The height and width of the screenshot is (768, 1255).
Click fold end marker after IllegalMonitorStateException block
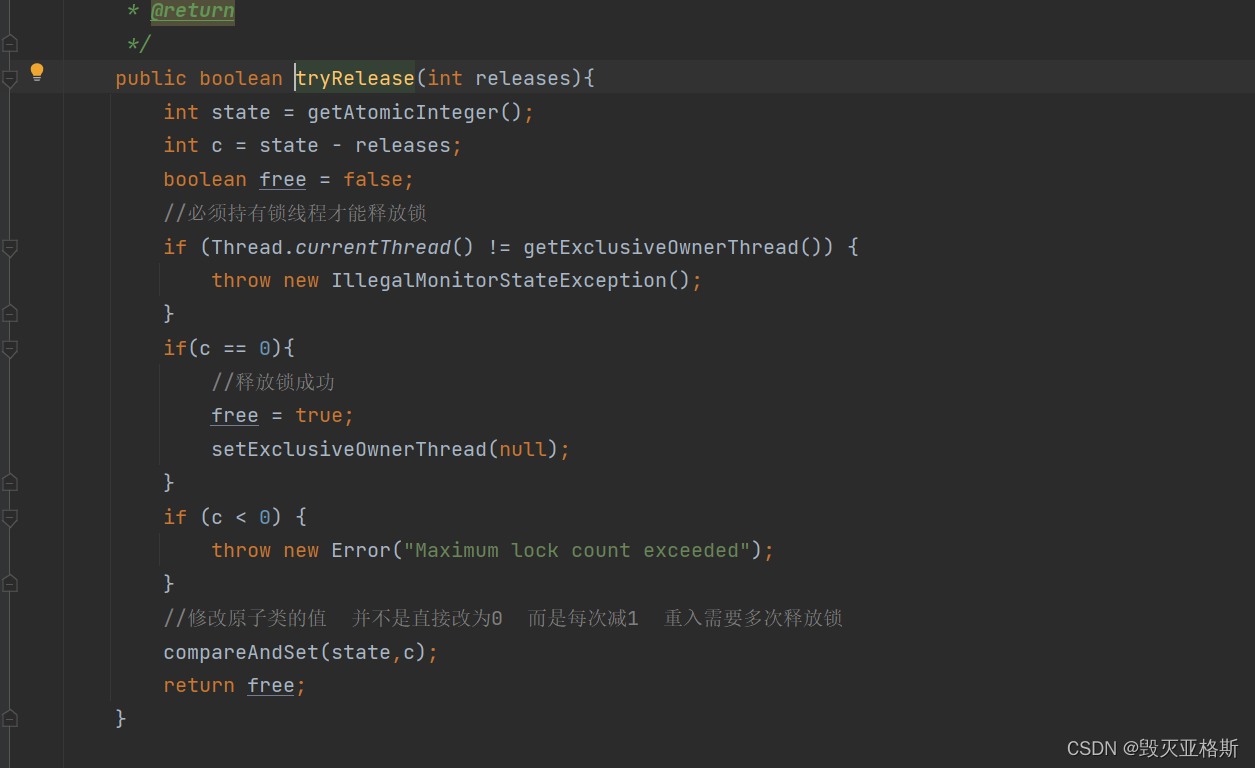tap(10, 314)
